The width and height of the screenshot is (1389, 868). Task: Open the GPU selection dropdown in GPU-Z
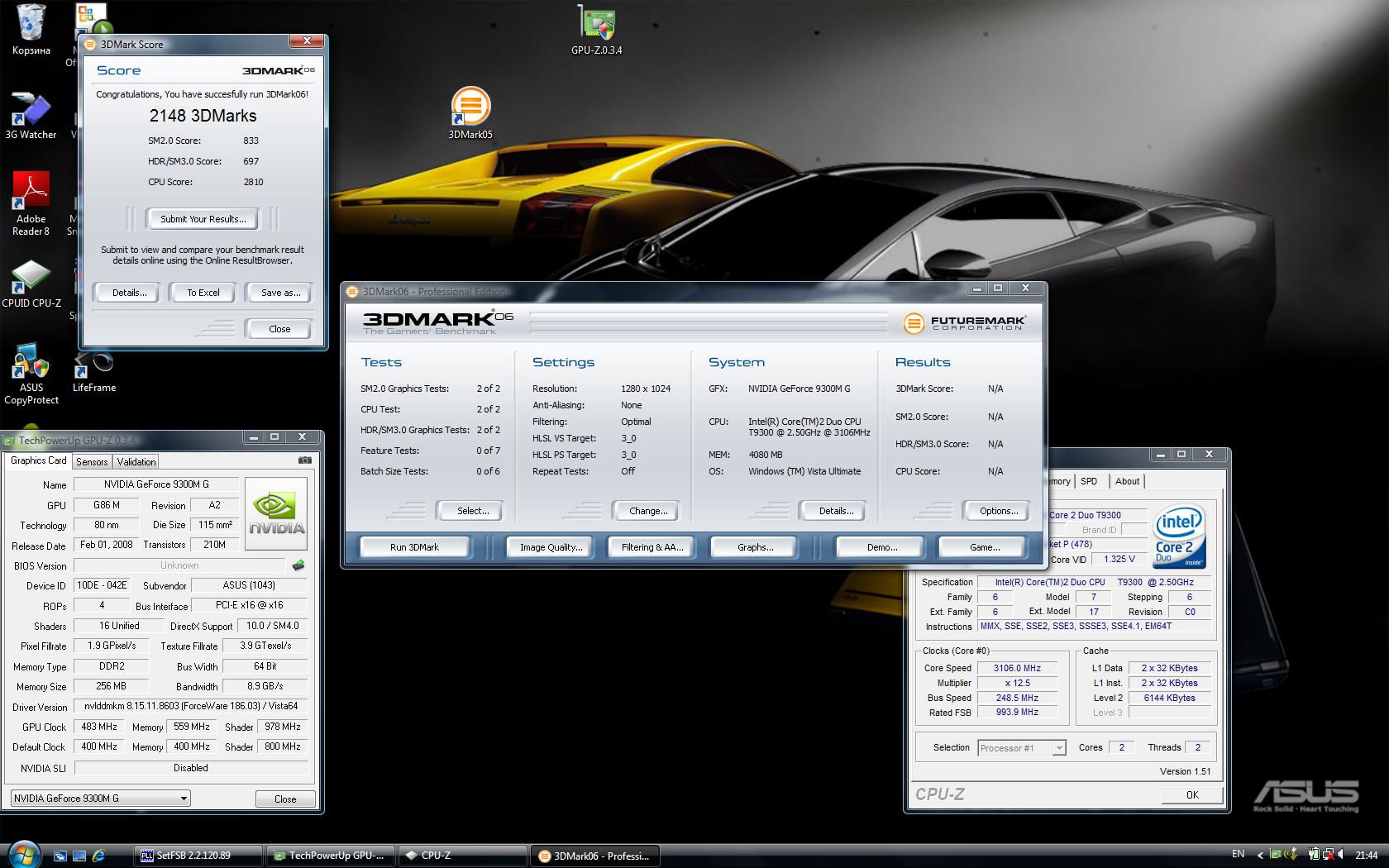click(x=100, y=799)
